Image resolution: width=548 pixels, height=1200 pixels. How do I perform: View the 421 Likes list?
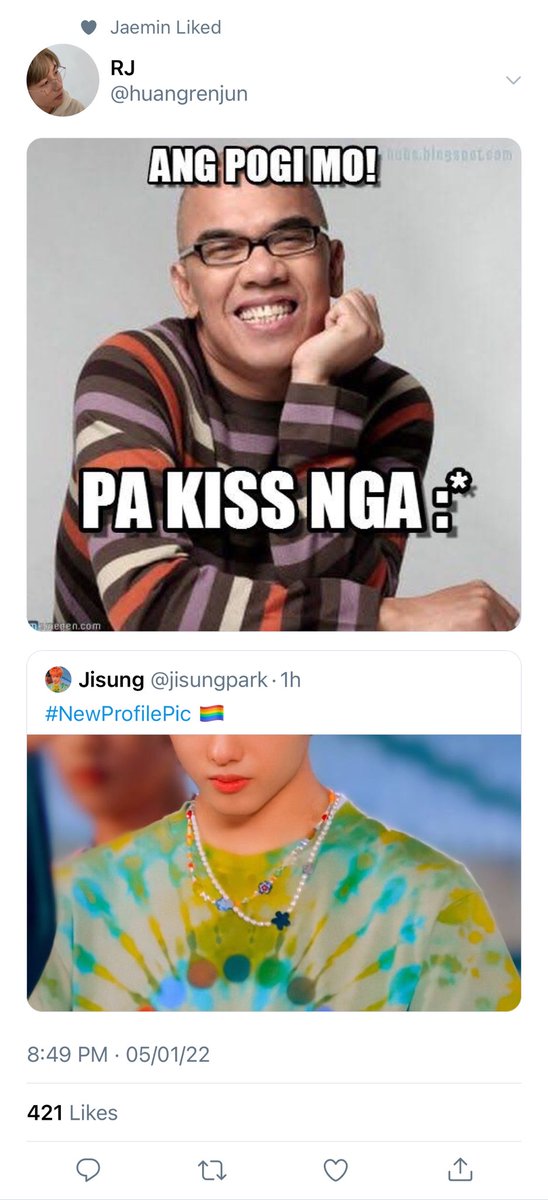(72, 1112)
